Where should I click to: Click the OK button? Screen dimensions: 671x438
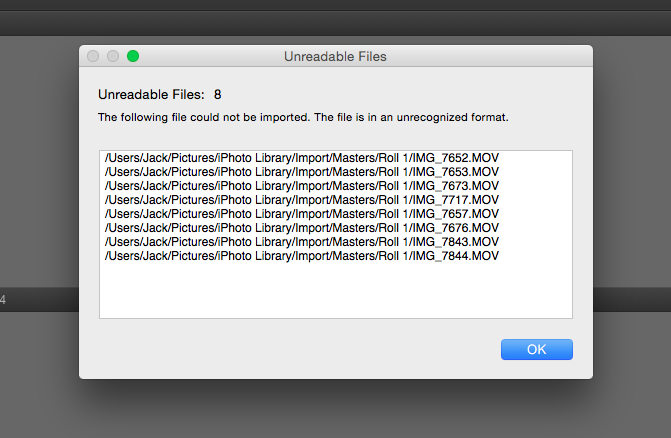coord(536,349)
